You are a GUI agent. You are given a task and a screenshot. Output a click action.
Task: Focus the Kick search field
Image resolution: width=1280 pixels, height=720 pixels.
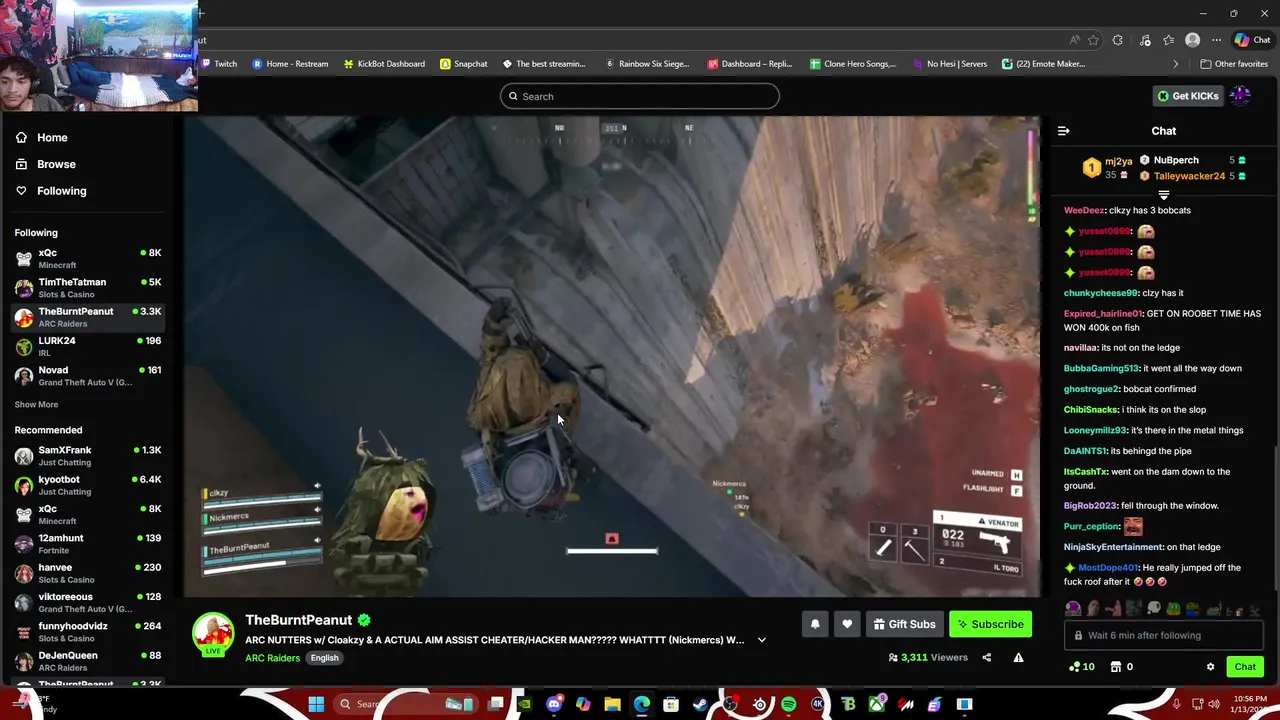coord(640,96)
